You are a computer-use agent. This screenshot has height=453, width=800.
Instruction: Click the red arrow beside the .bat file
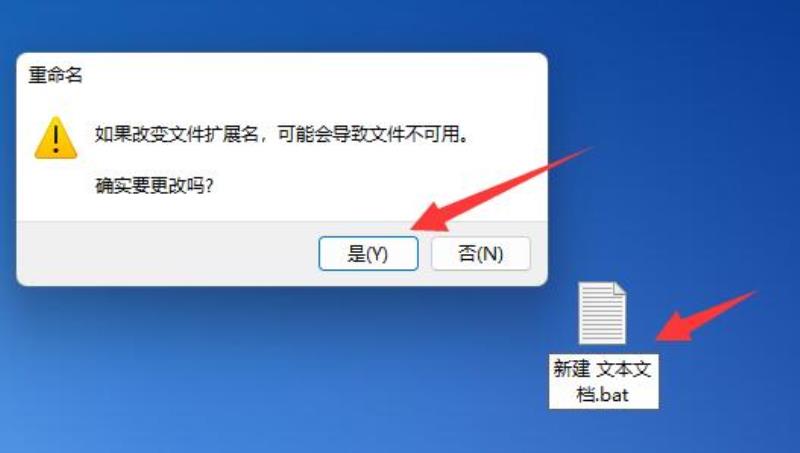[x=705, y=316]
